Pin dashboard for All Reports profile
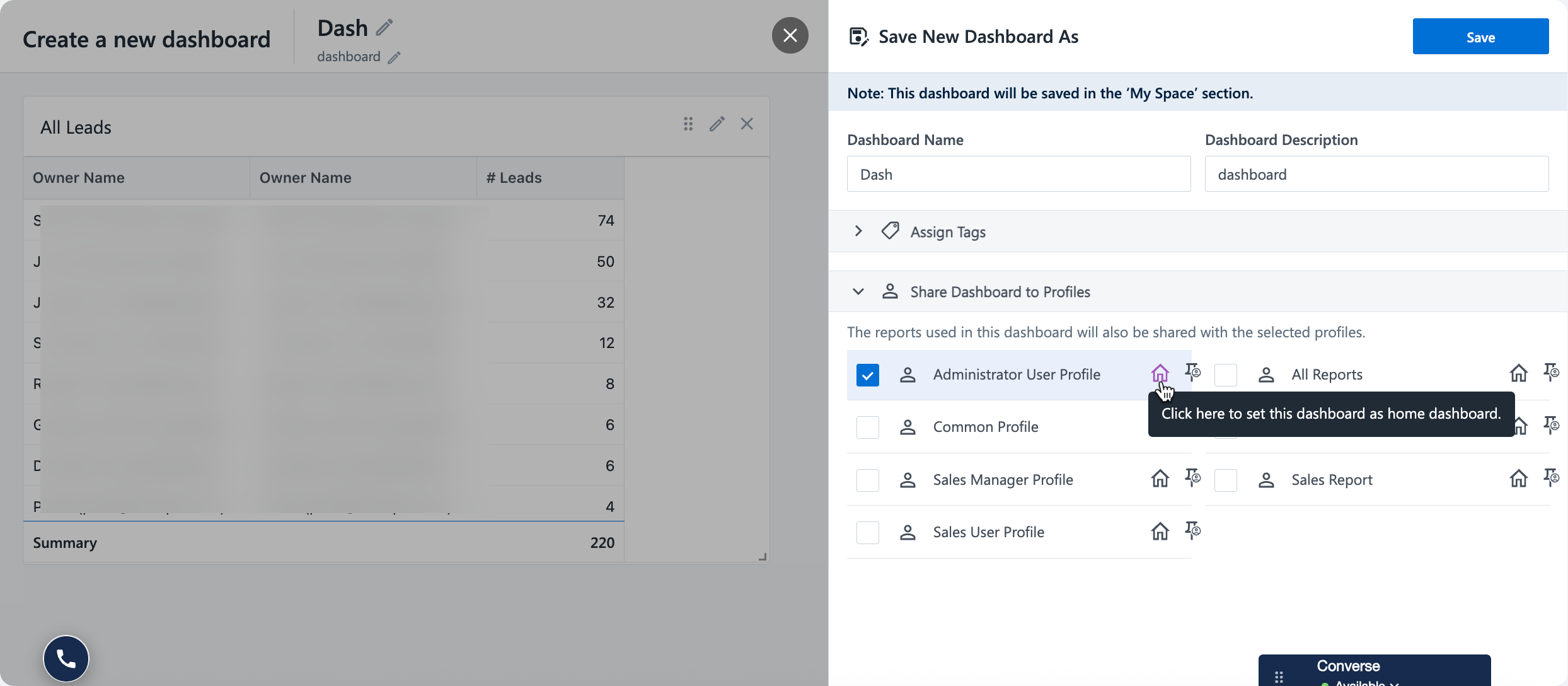 pyautogui.click(x=1551, y=373)
